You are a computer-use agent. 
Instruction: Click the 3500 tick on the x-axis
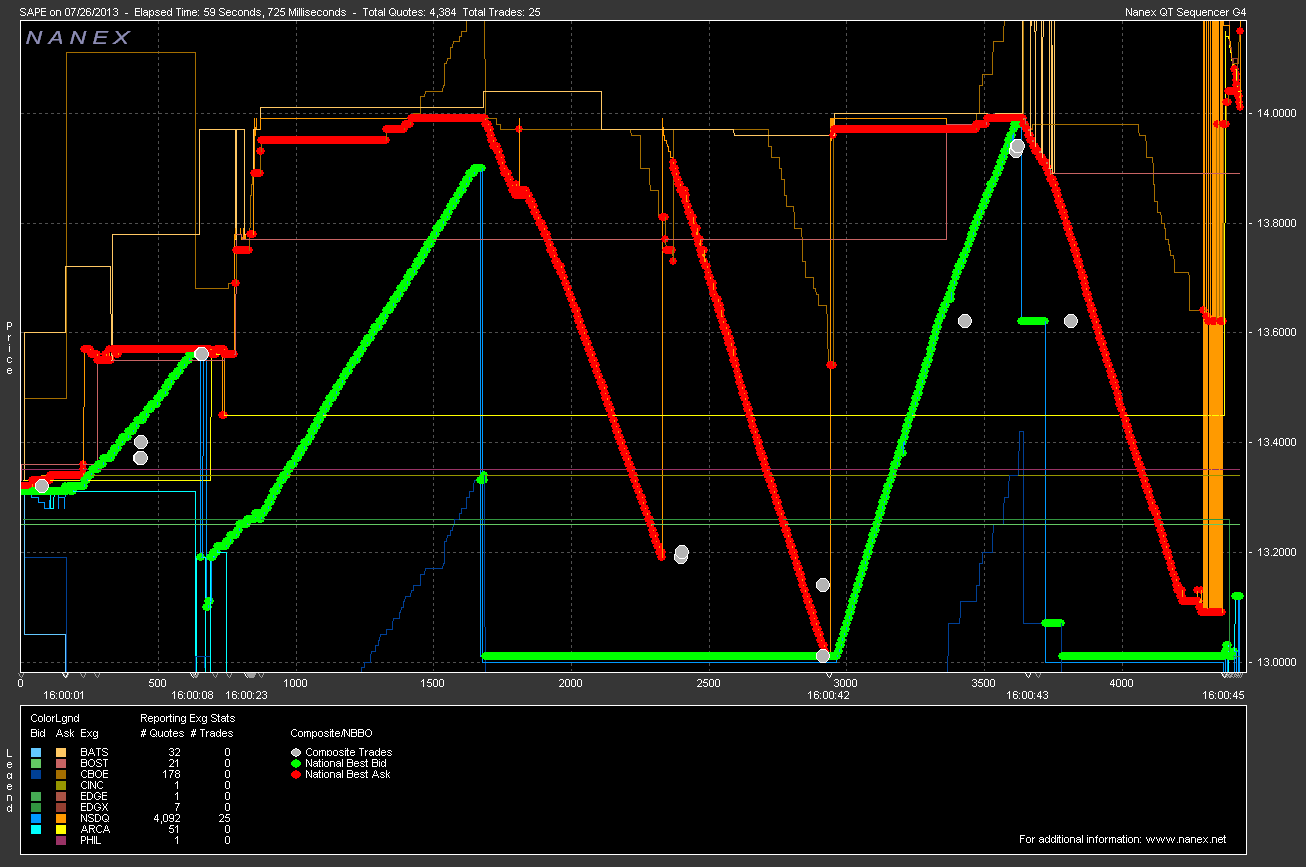983,683
